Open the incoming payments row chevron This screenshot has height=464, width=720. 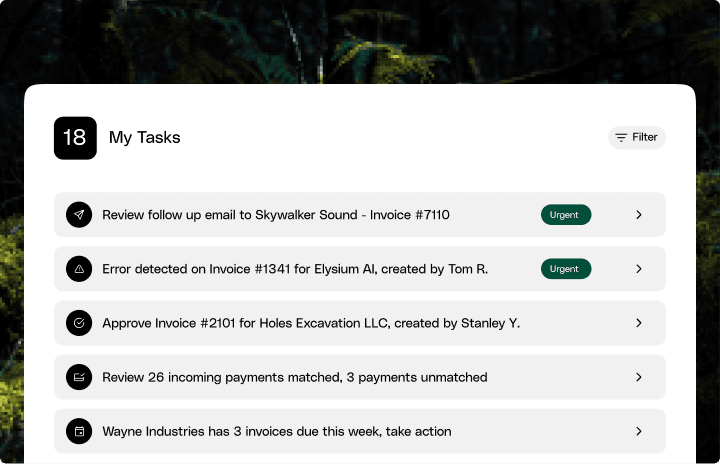[639, 377]
